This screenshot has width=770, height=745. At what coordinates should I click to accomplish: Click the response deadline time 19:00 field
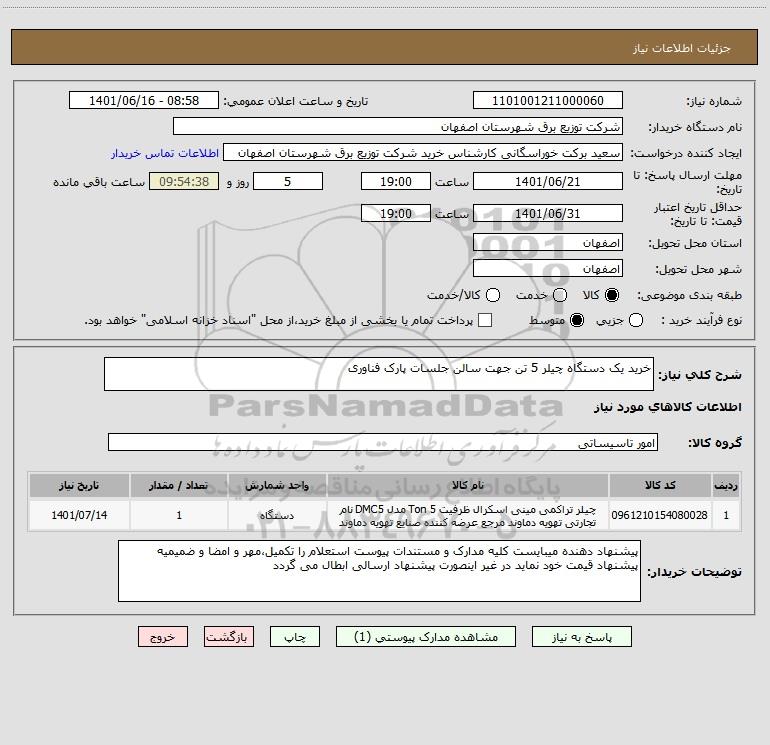396,181
